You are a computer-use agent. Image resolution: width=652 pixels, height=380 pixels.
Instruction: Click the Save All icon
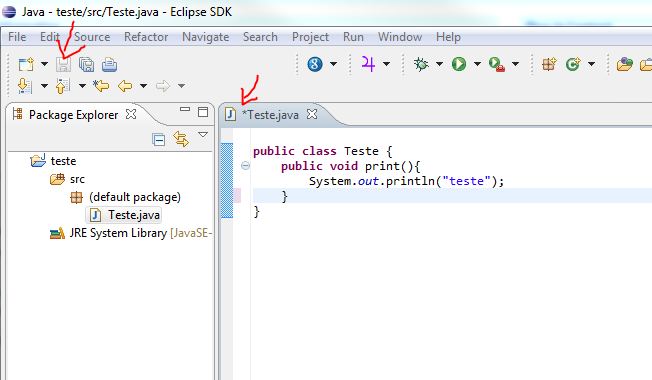(x=86, y=64)
